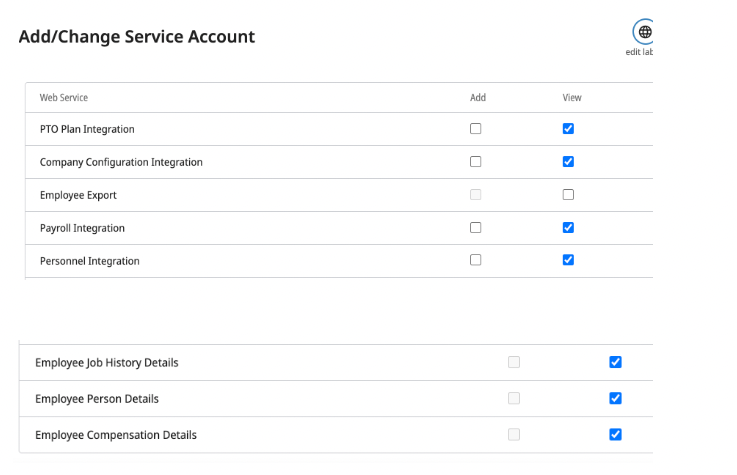737x475 pixels.
Task: Select the View column header
Action: 572,98
